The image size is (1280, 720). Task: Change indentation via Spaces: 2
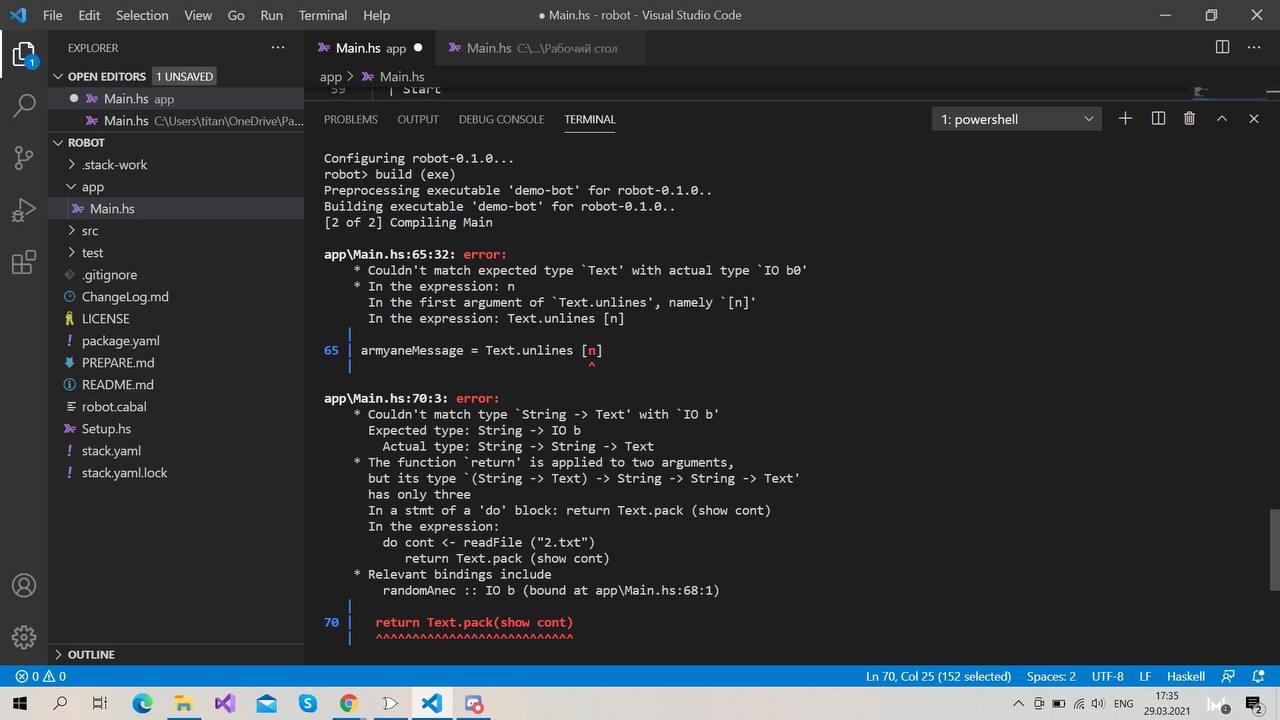click(x=1051, y=677)
